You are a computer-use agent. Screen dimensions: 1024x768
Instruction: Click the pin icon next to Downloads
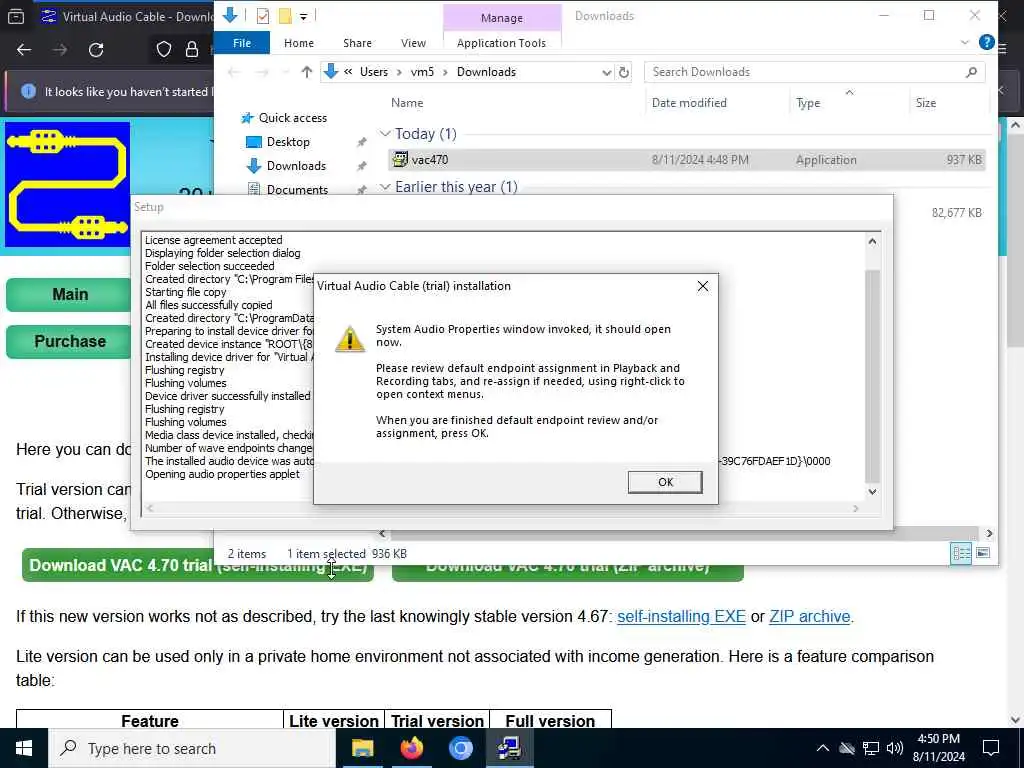(361, 167)
